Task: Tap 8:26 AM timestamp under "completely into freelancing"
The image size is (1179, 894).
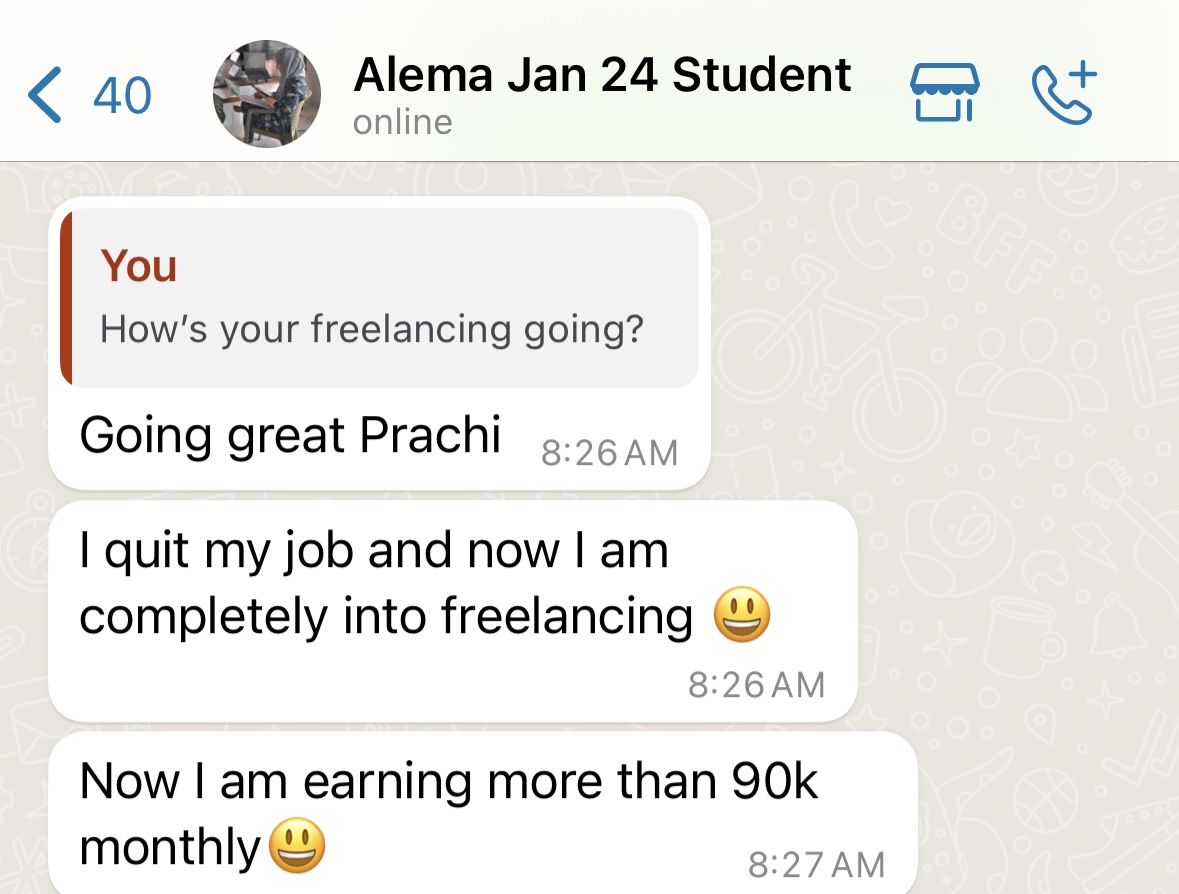Action: click(x=756, y=685)
